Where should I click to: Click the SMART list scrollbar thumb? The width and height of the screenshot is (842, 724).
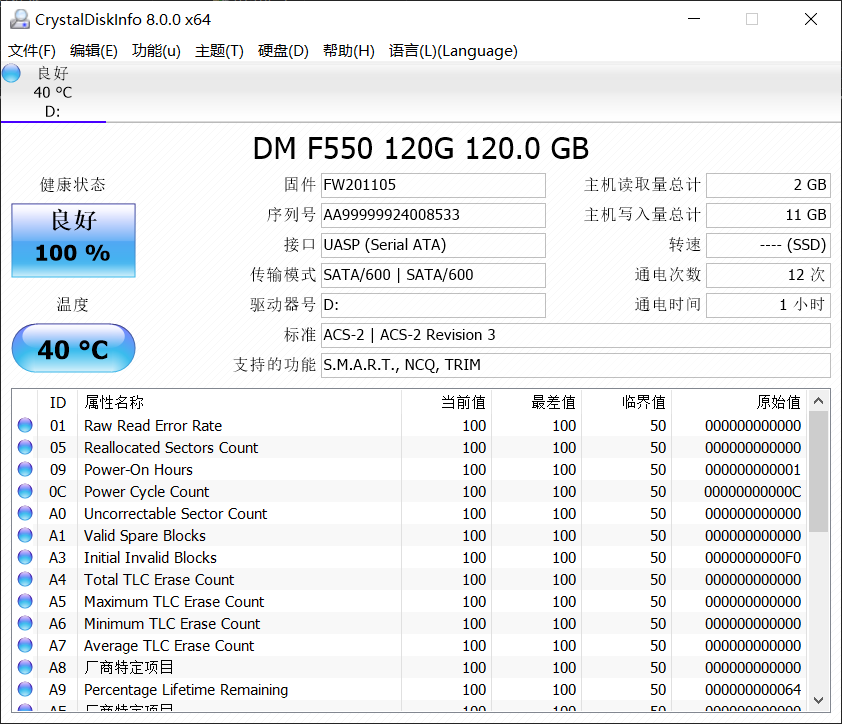coord(818,472)
